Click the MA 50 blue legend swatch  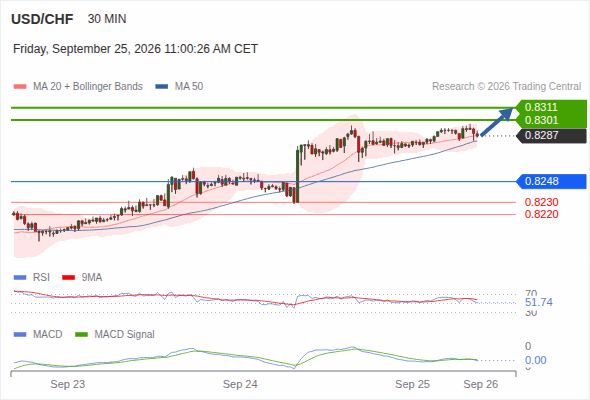coord(162,87)
